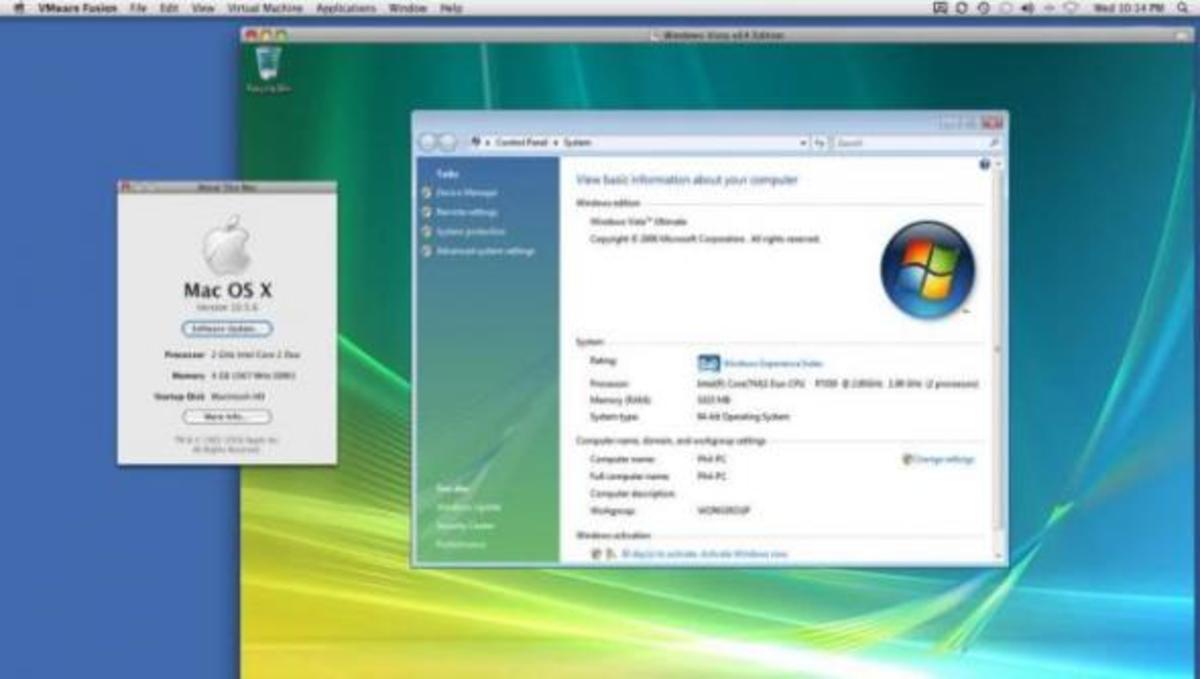Click Software Update button in About This Mac
1200x679 pixels.
pos(227,328)
